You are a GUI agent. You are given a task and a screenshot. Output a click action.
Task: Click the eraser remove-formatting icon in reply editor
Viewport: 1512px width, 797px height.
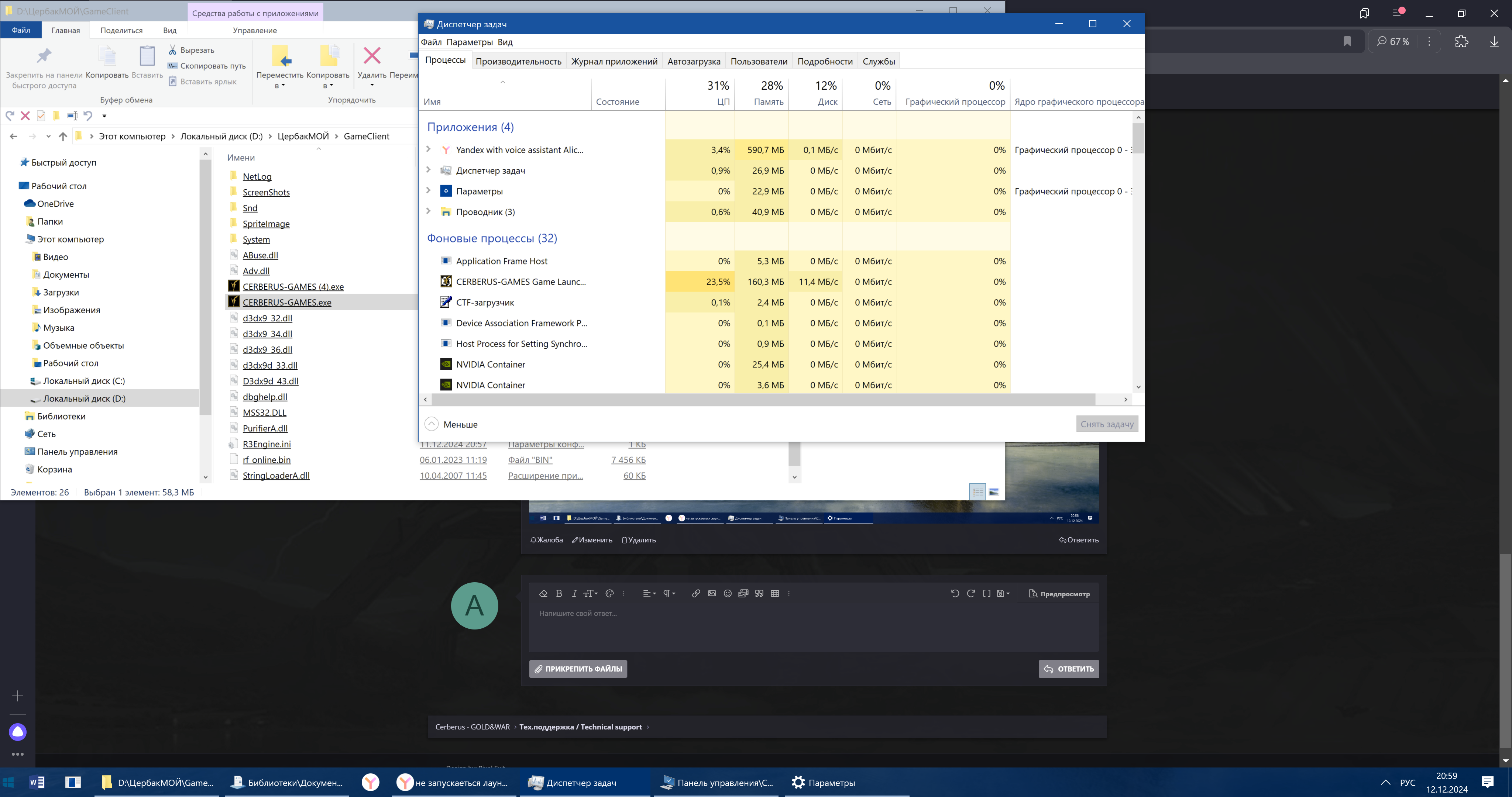pyautogui.click(x=543, y=593)
